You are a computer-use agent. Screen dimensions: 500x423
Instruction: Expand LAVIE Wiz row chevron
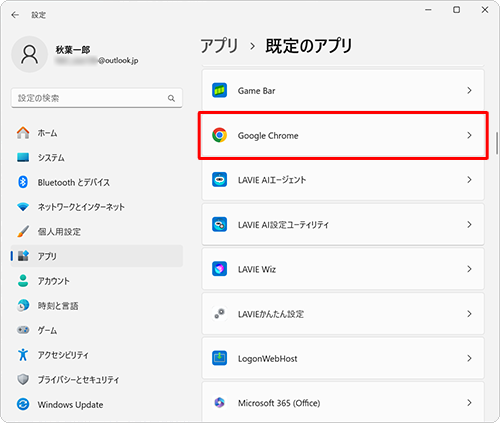point(469,269)
